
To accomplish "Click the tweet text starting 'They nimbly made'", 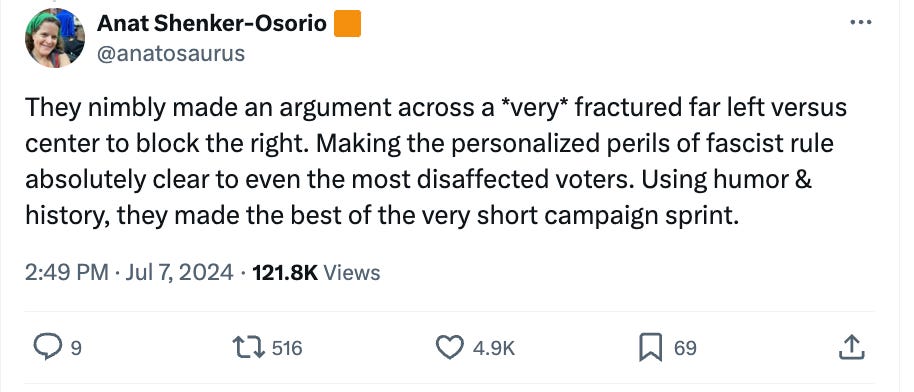I will click(435, 162).
